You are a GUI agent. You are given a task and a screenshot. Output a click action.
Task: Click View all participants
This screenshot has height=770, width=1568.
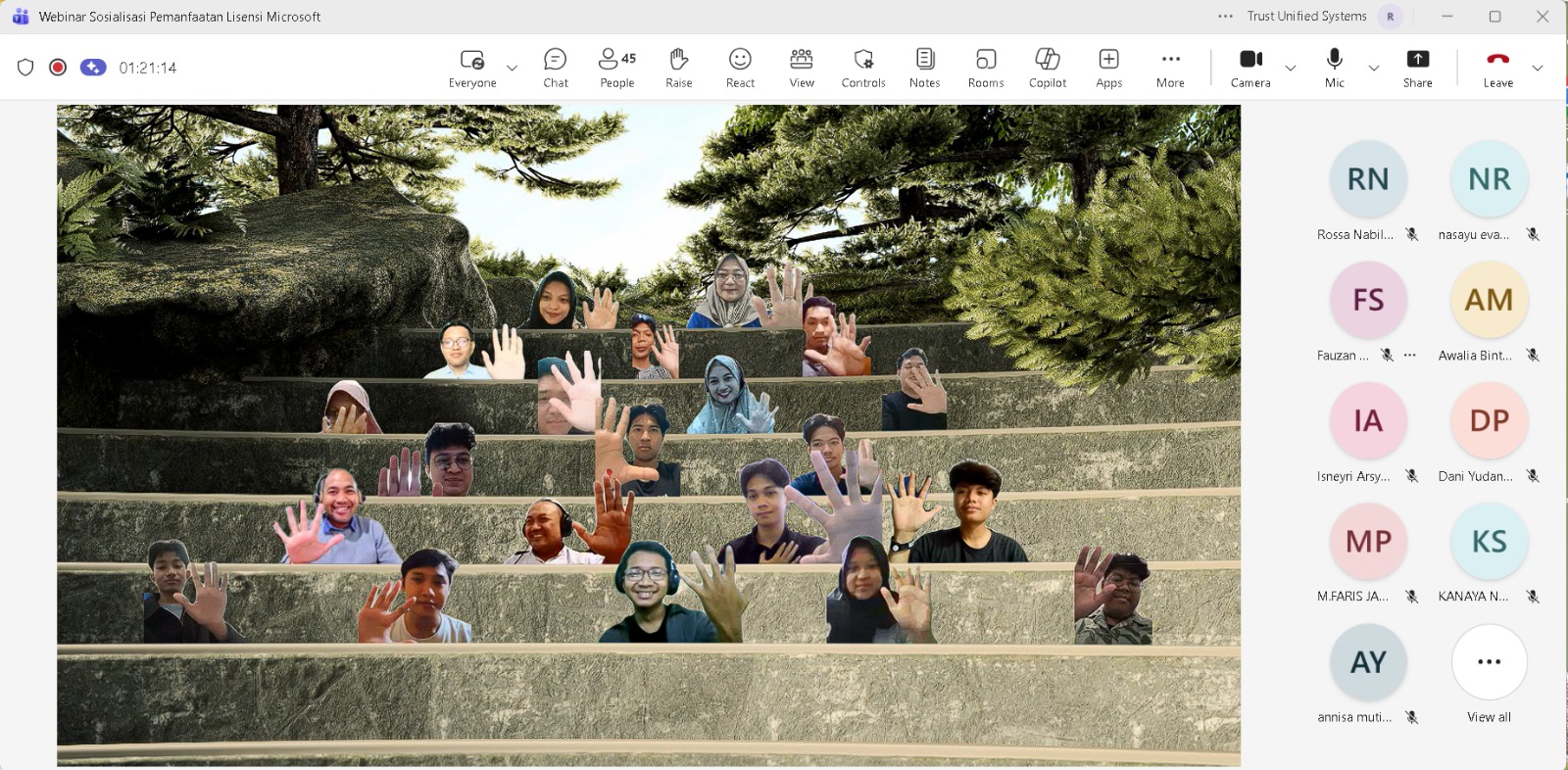coord(1489,663)
